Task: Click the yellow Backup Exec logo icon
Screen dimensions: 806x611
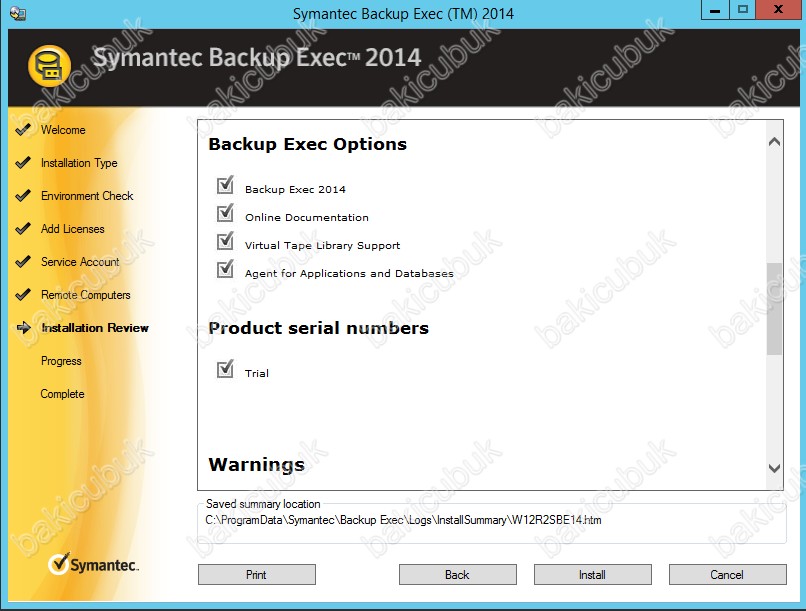Action: [x=49, y=66]
